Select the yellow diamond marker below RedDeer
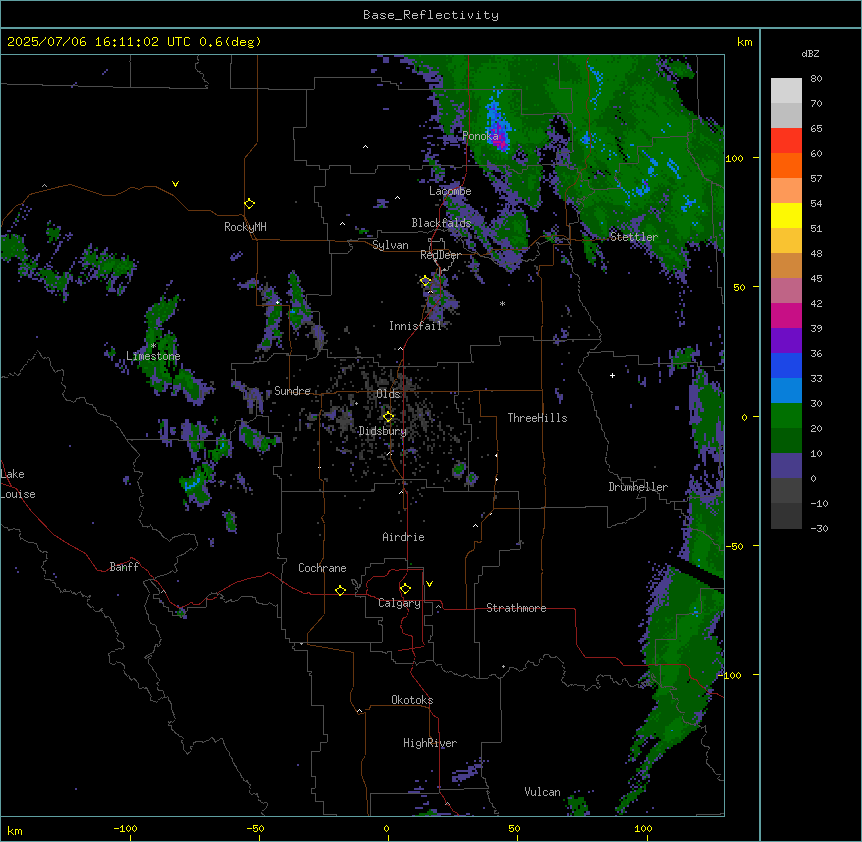862x842 pixels. pos(425,281)
